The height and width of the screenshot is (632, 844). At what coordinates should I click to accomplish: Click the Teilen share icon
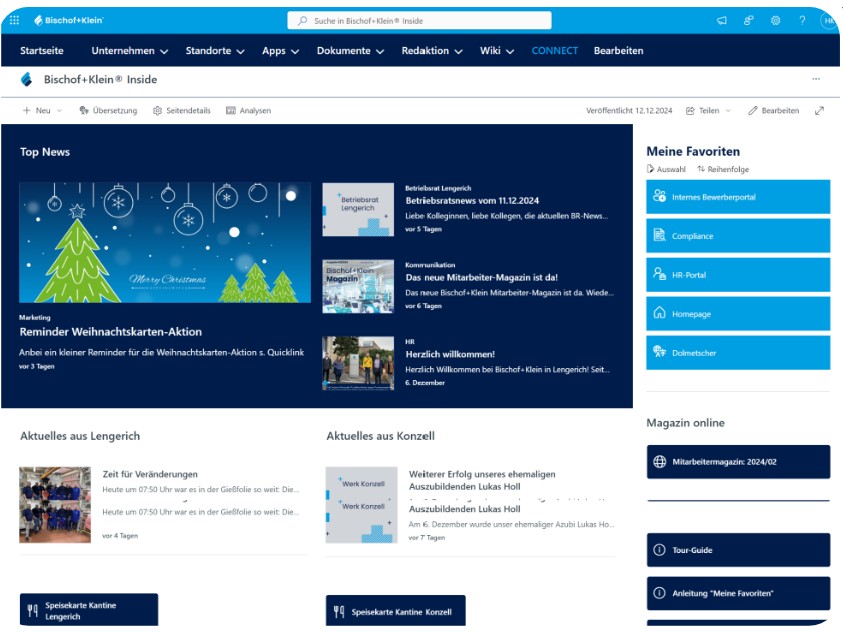690,110
